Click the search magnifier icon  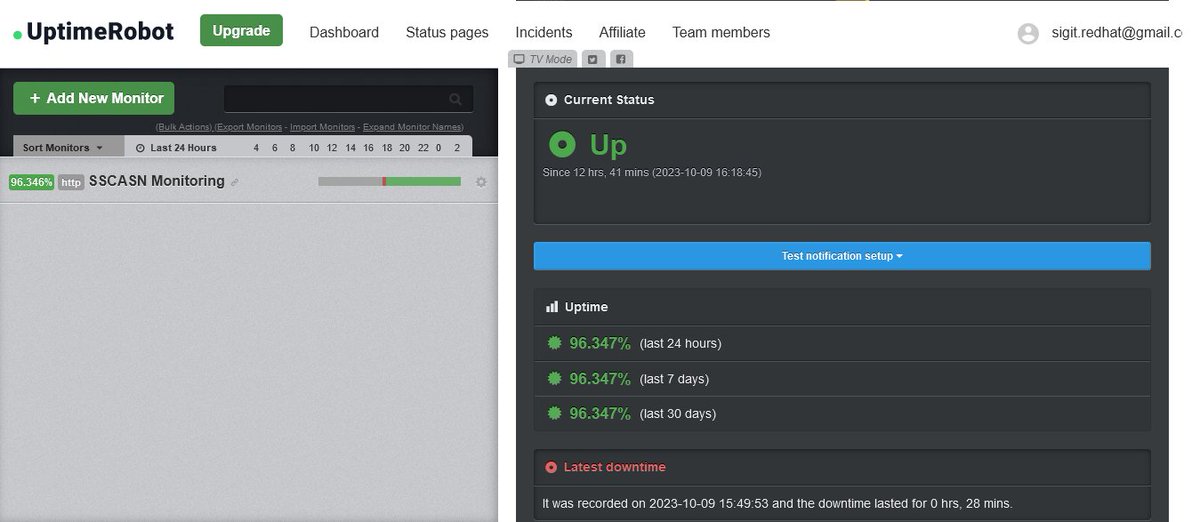[456, 99]
